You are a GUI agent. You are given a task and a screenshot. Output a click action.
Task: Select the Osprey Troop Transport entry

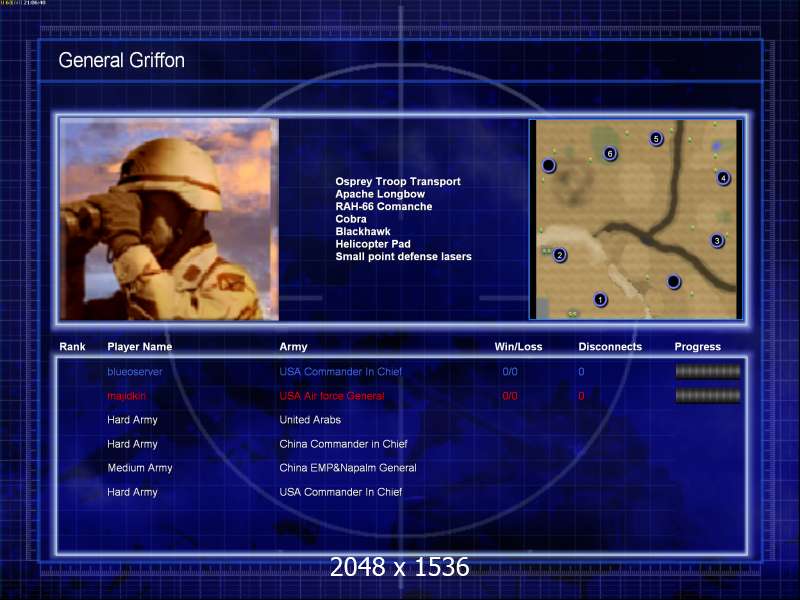coord(398,181)
